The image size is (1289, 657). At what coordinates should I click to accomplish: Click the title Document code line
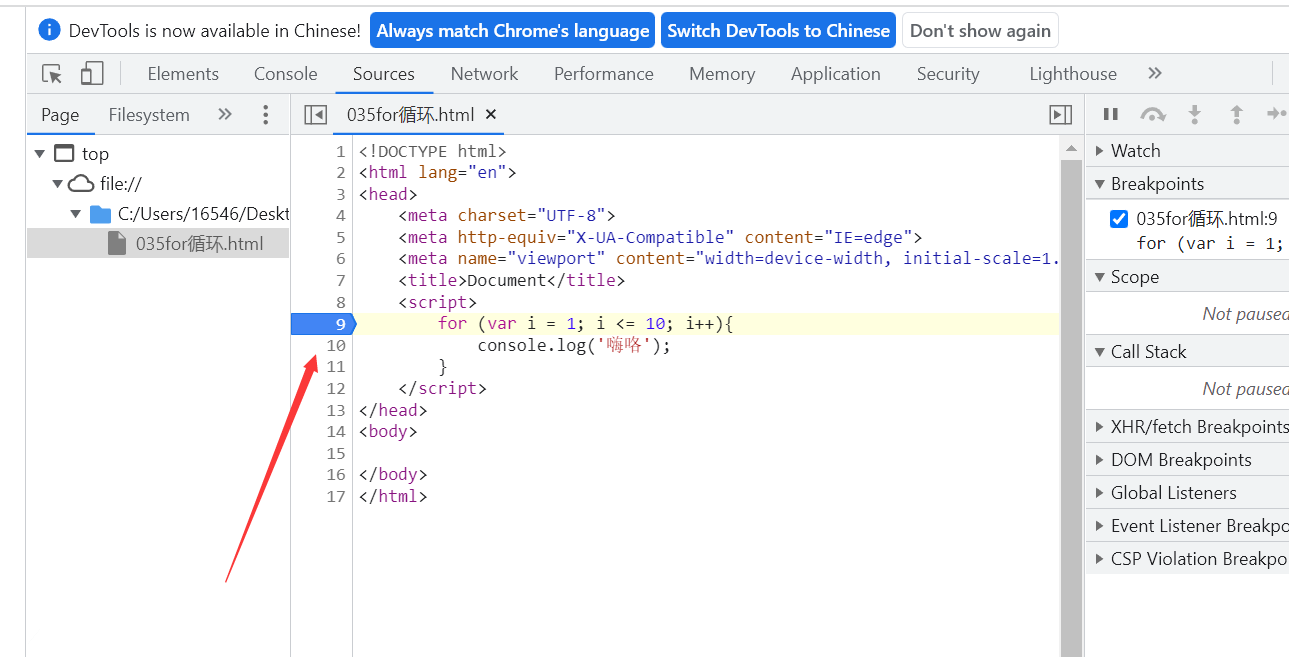(511, 281)
